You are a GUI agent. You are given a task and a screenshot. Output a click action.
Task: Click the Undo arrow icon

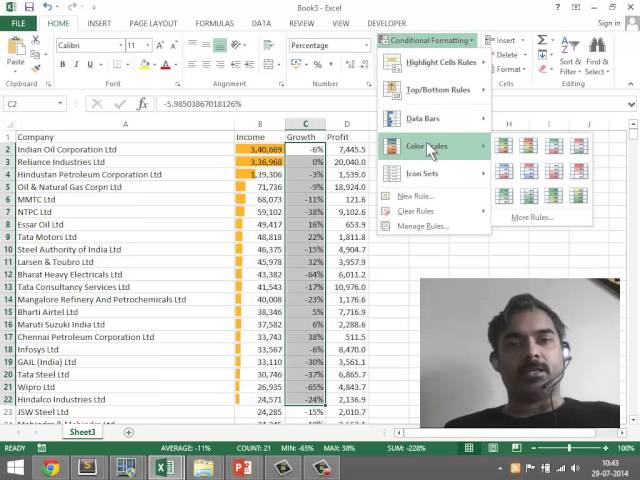48,7
